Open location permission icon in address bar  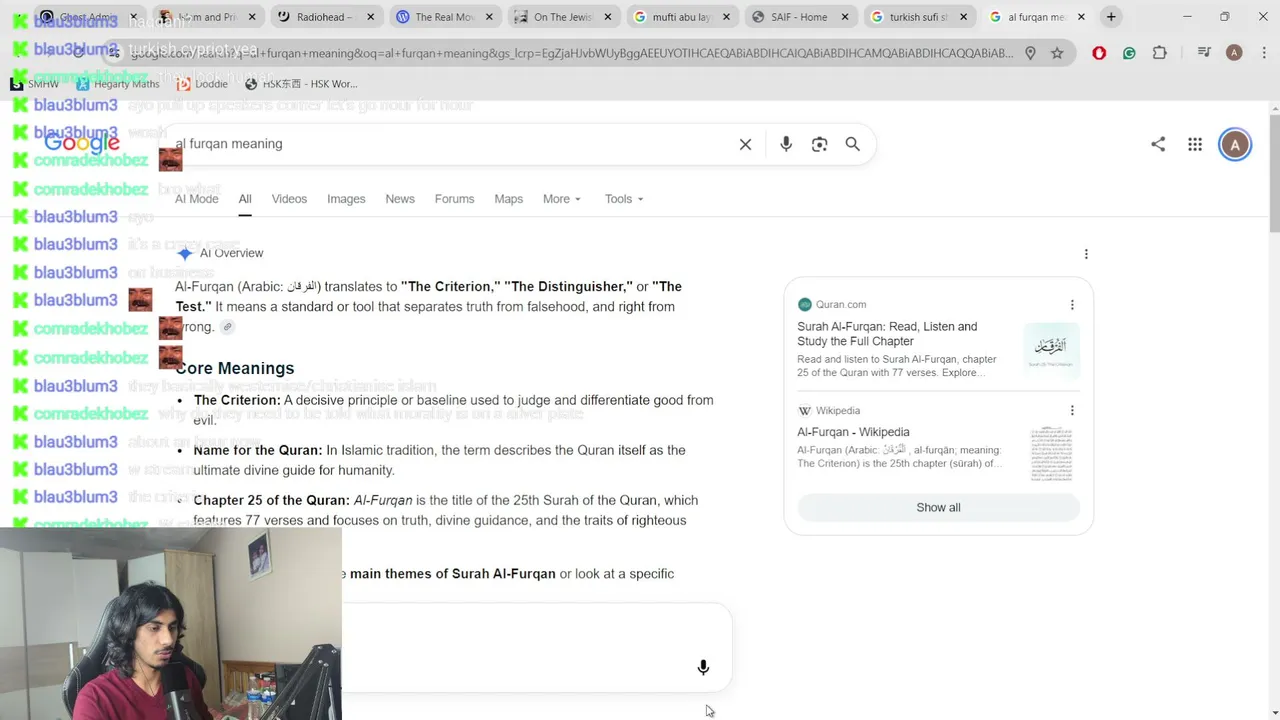tap(1030, 53)
